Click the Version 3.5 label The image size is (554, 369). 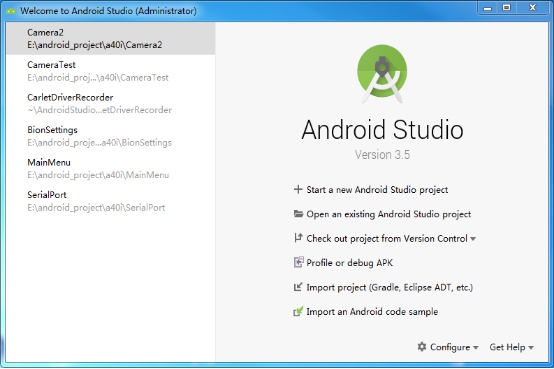[x=382, y=155]
